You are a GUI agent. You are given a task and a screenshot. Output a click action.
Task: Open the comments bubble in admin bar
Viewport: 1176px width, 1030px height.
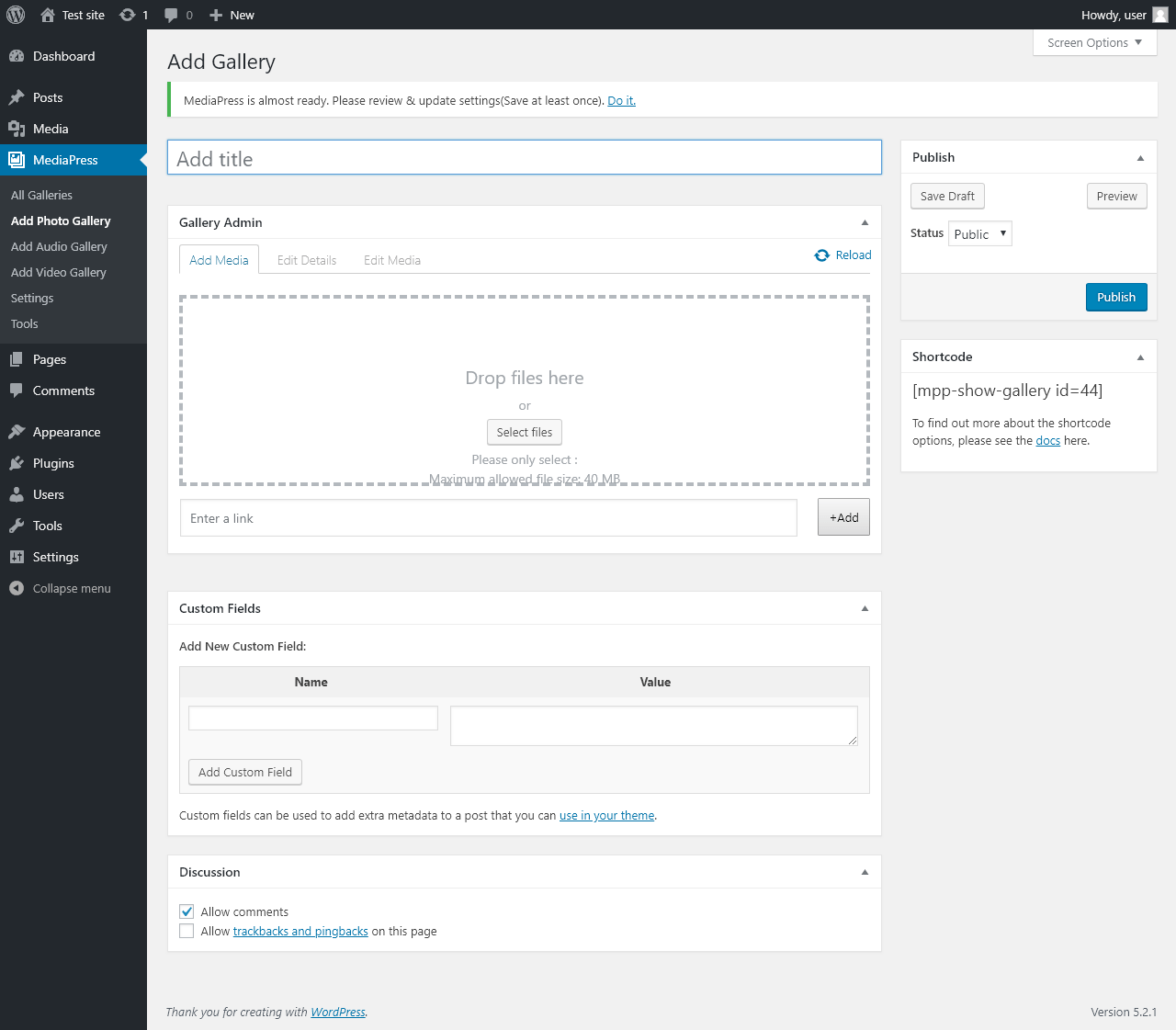(x=171, y=15)
